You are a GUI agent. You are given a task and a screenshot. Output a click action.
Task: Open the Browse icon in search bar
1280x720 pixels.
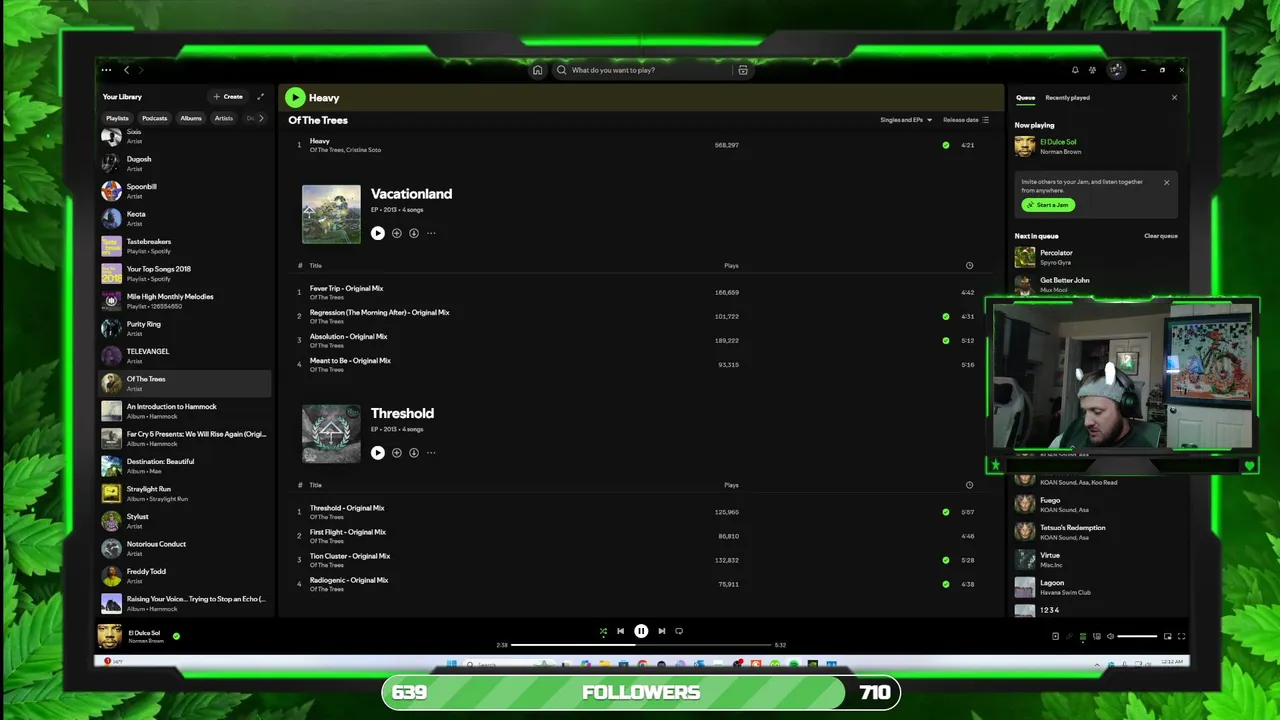742,70
